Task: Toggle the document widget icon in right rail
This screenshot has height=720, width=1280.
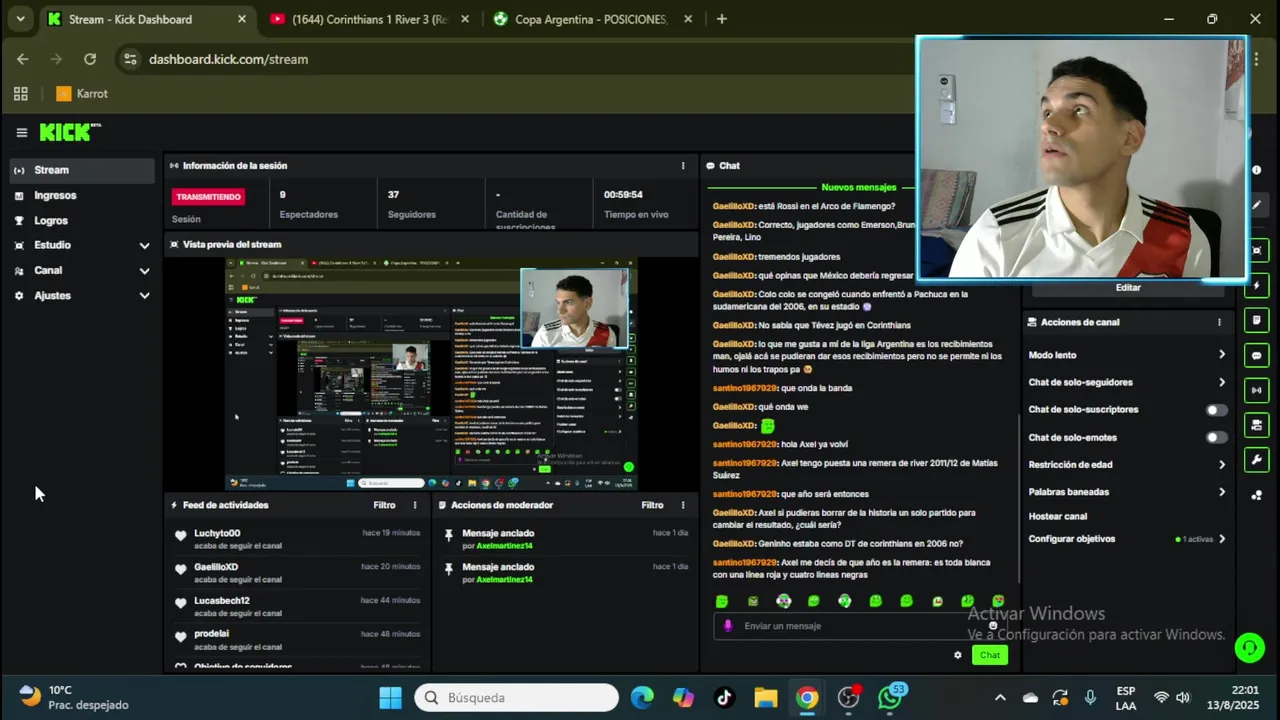Action: 1257,320
